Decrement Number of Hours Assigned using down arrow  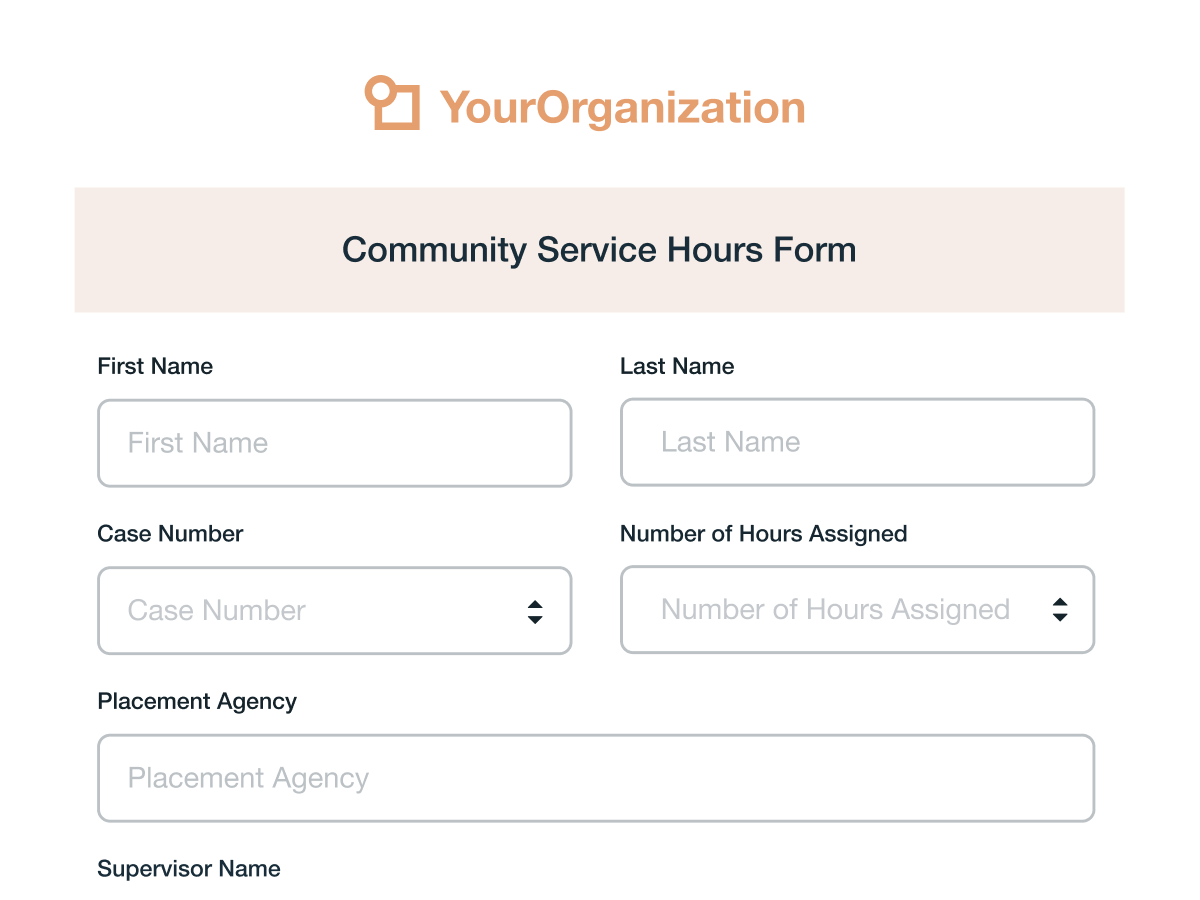click(1059, 616)
